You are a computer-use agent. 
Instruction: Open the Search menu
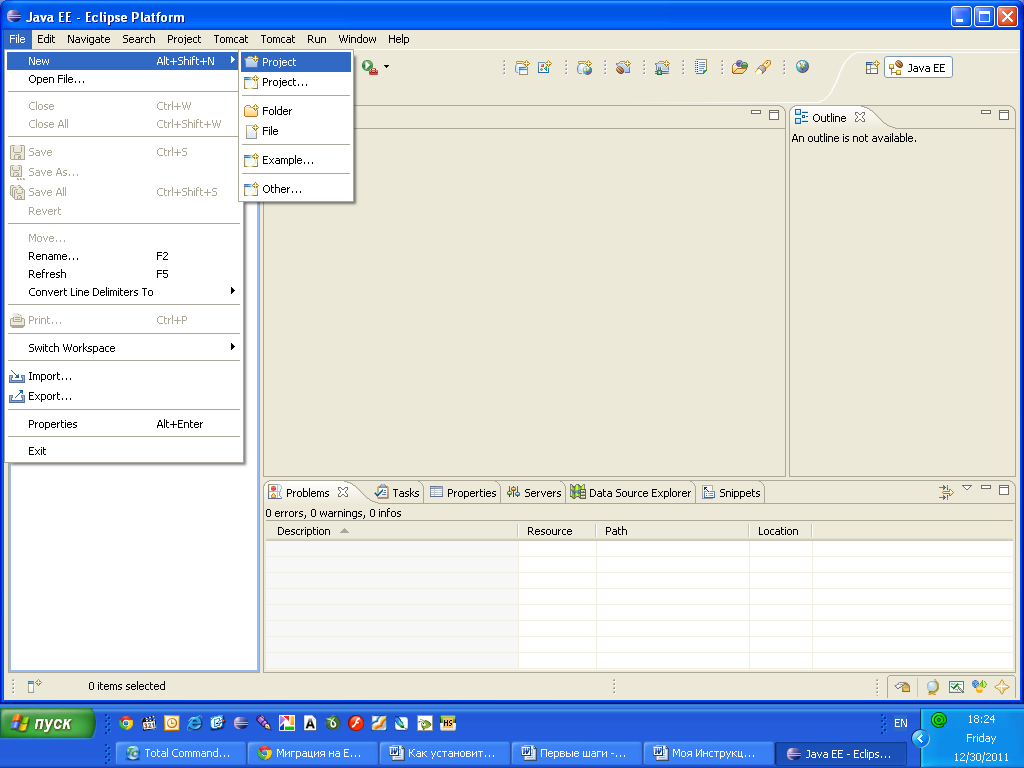138,39
